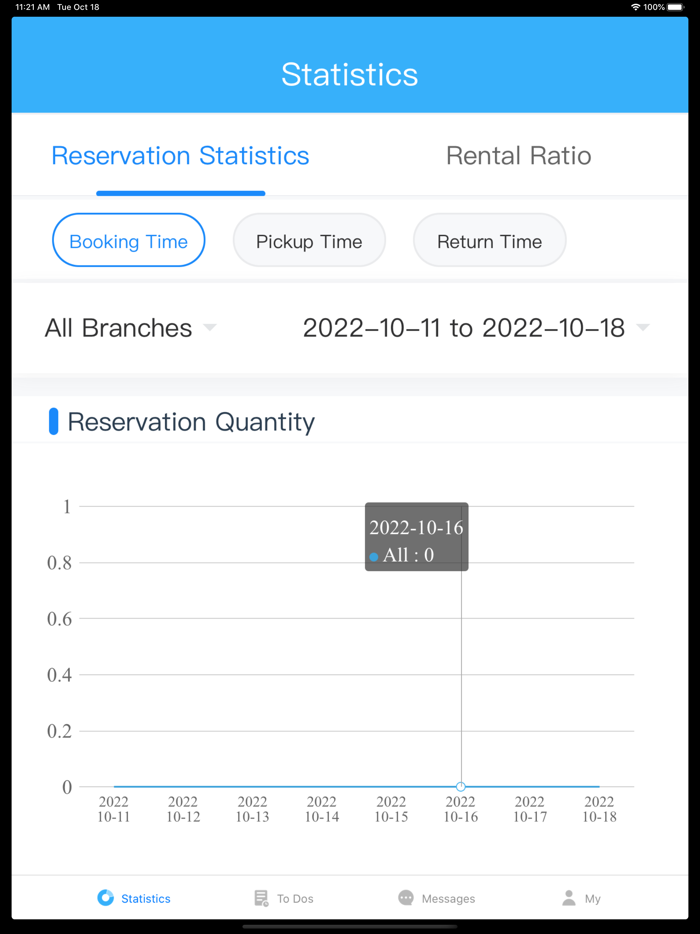Enable the Pickup Time filter
700x934 pixels.
point(309,241)
